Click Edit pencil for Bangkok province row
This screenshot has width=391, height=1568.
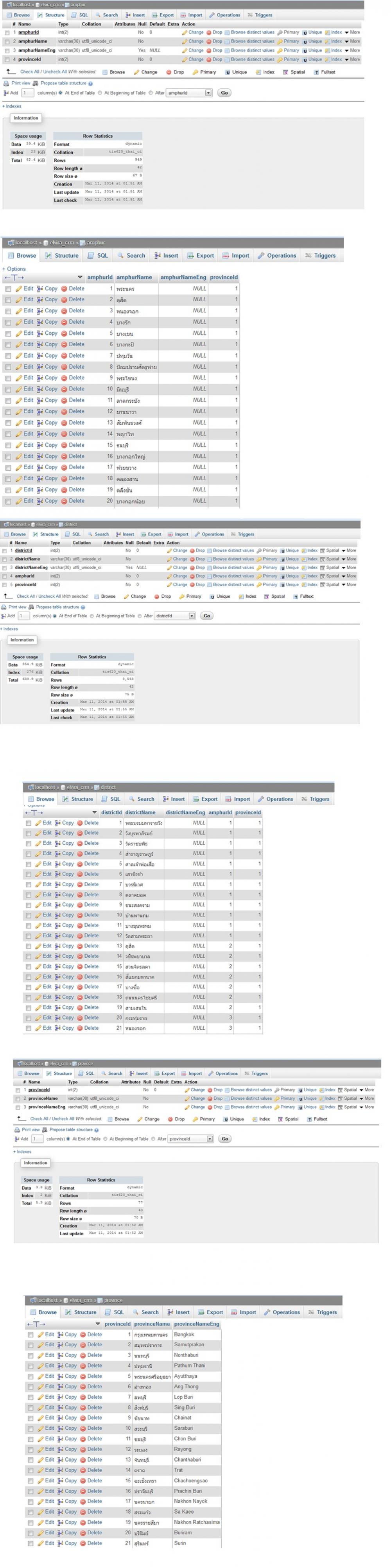point(41,1335)
